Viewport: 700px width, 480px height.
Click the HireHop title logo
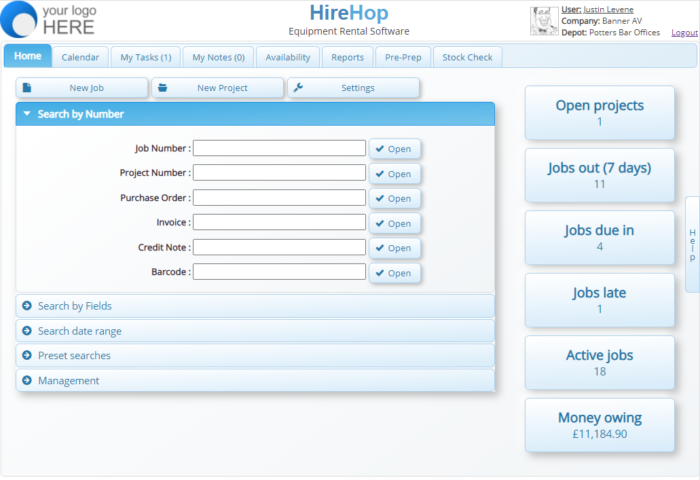click(x=349, y=13)
